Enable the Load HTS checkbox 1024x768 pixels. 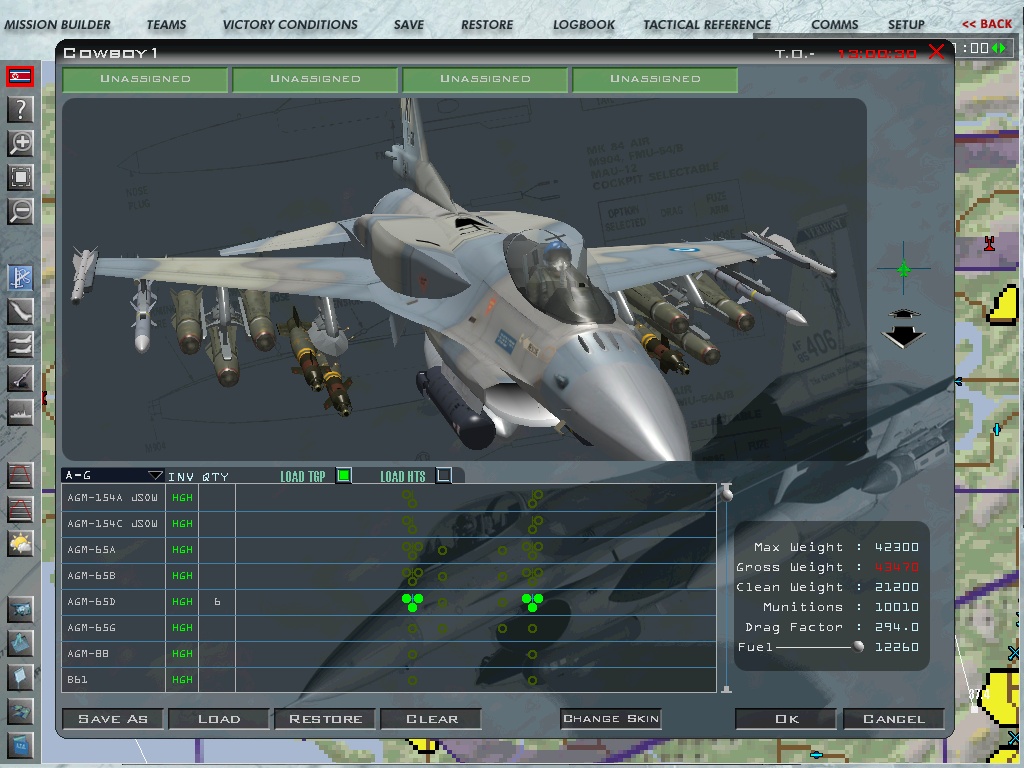point(443,475)
